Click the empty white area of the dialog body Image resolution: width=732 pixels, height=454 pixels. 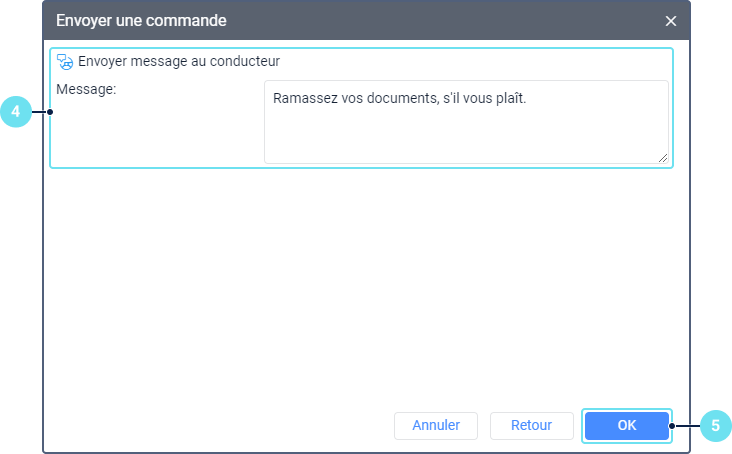[x=366, y=280]
